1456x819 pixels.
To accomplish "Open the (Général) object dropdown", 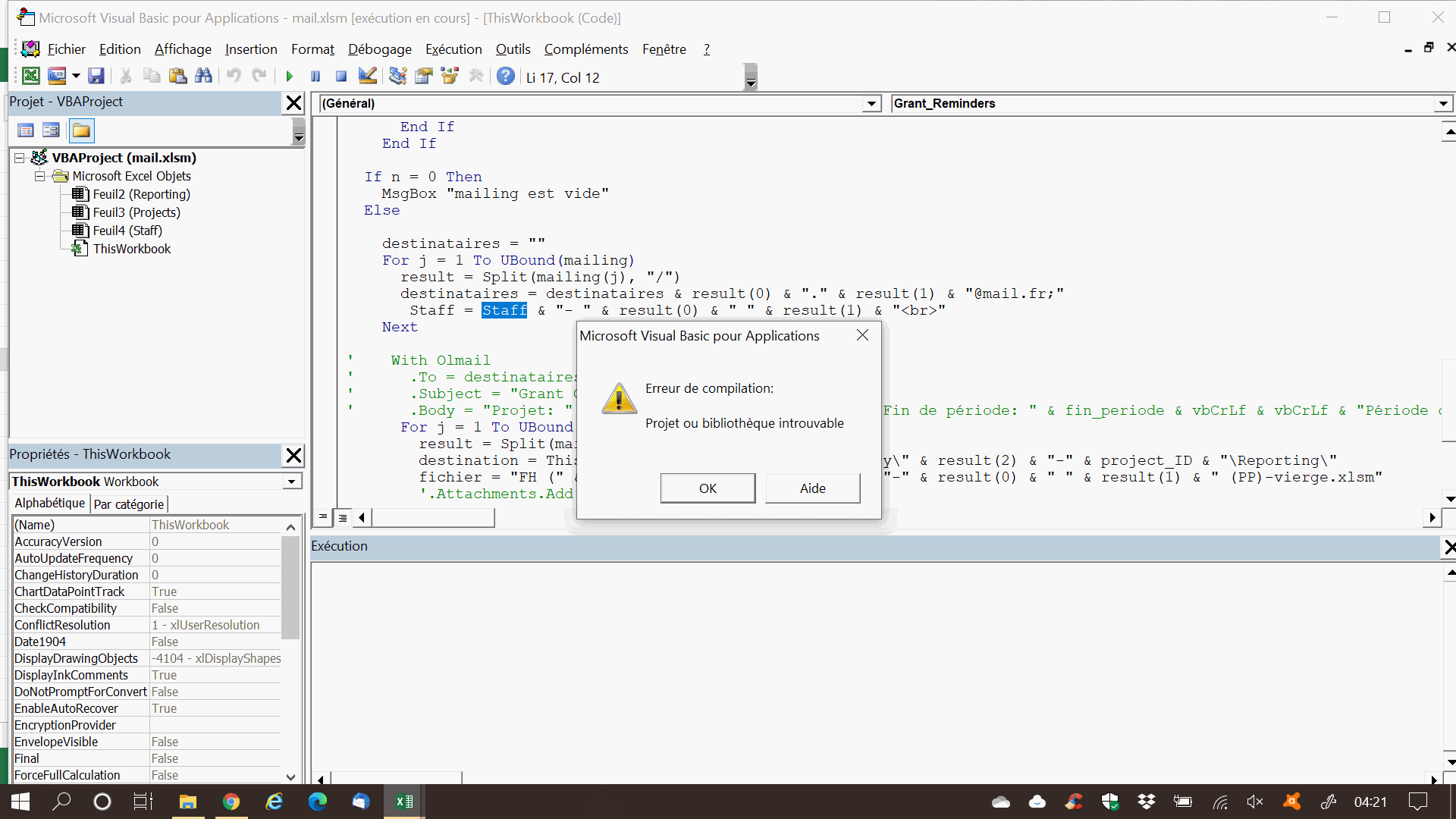I will [x=871, y=104].
